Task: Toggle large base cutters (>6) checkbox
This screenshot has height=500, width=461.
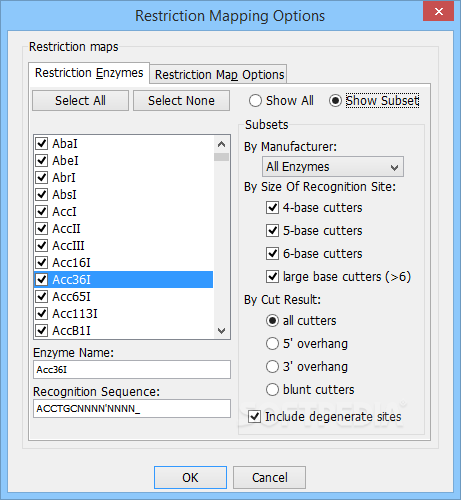Action: 272,277
